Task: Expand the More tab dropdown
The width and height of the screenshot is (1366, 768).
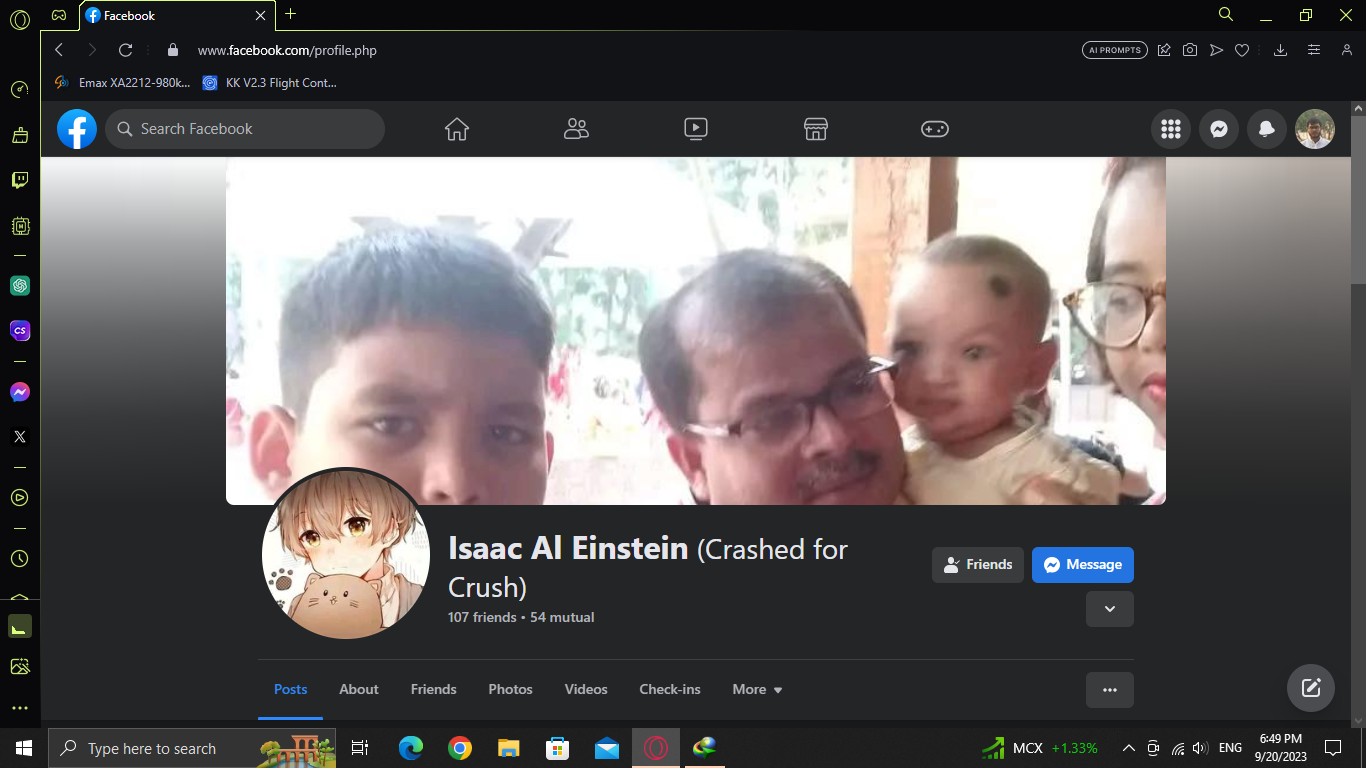Action: pyautogui.click(x=757, y=689)
